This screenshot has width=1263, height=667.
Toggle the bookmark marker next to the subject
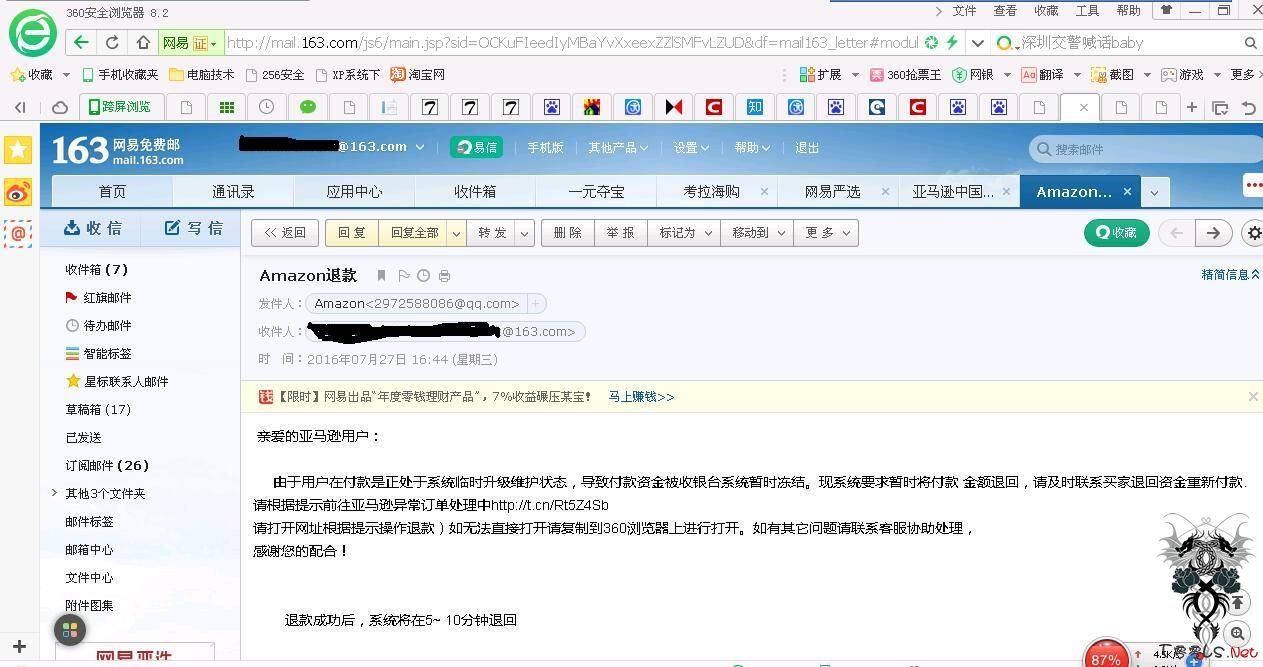point(381,275)
